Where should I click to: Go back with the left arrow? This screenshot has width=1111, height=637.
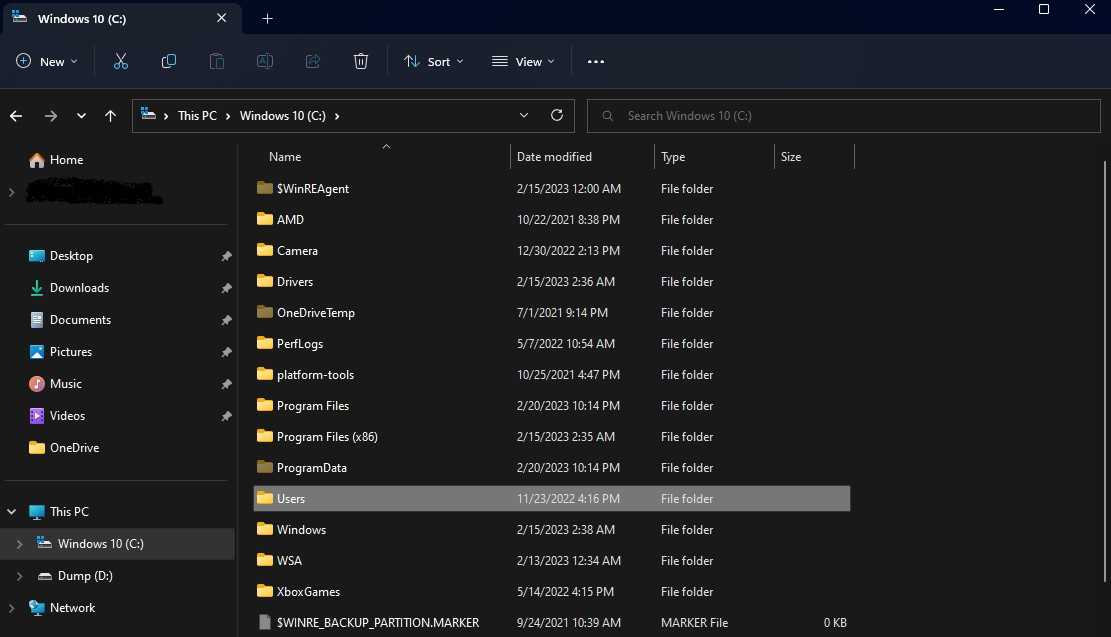pyautogui.click(x=16, y=115)
